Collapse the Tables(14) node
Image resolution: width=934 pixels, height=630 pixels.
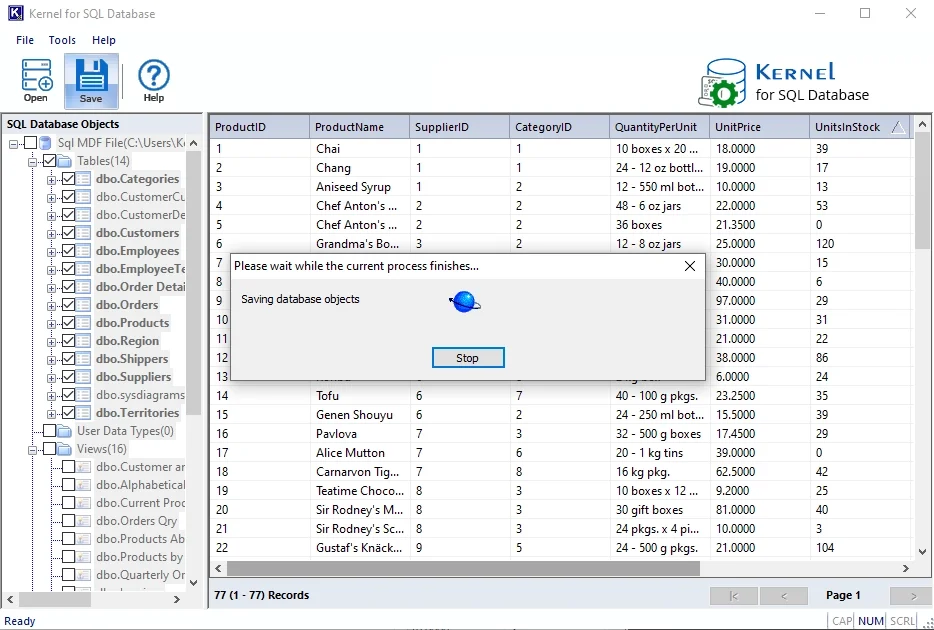pos(33,161)
